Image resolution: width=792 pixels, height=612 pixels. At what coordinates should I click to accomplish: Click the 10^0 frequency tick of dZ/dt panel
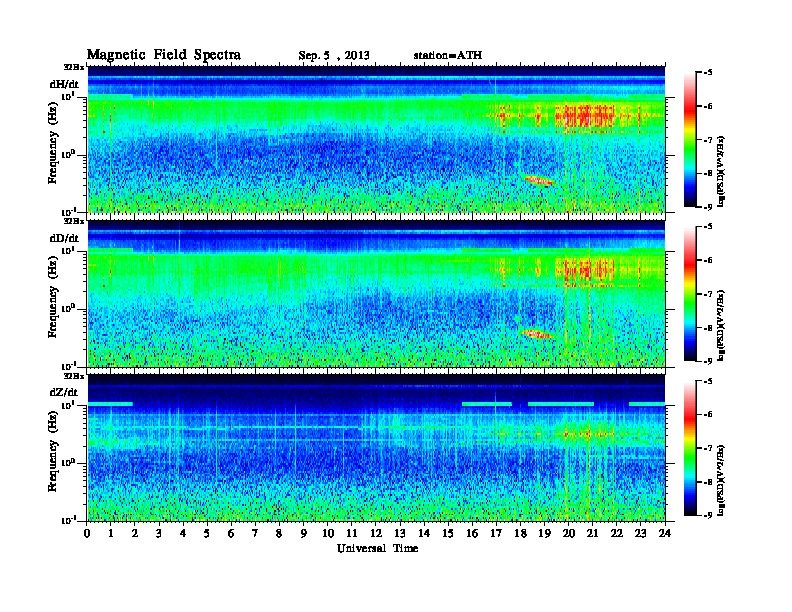[x=68, y=463]
